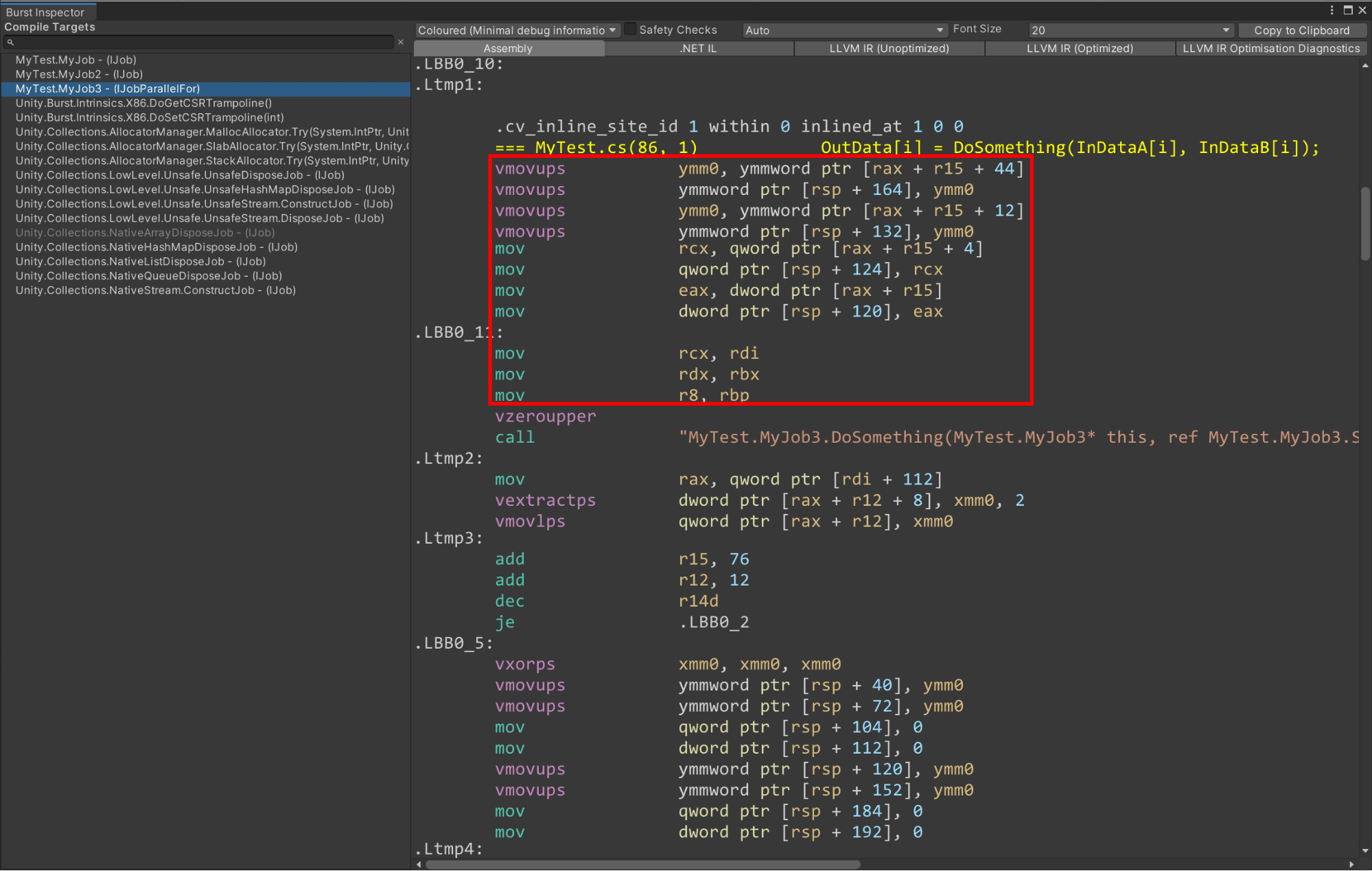Select UnsafeHashMapDisposeJob target
This screenshot has width=1372, height=871.
(x=205, y=189)
